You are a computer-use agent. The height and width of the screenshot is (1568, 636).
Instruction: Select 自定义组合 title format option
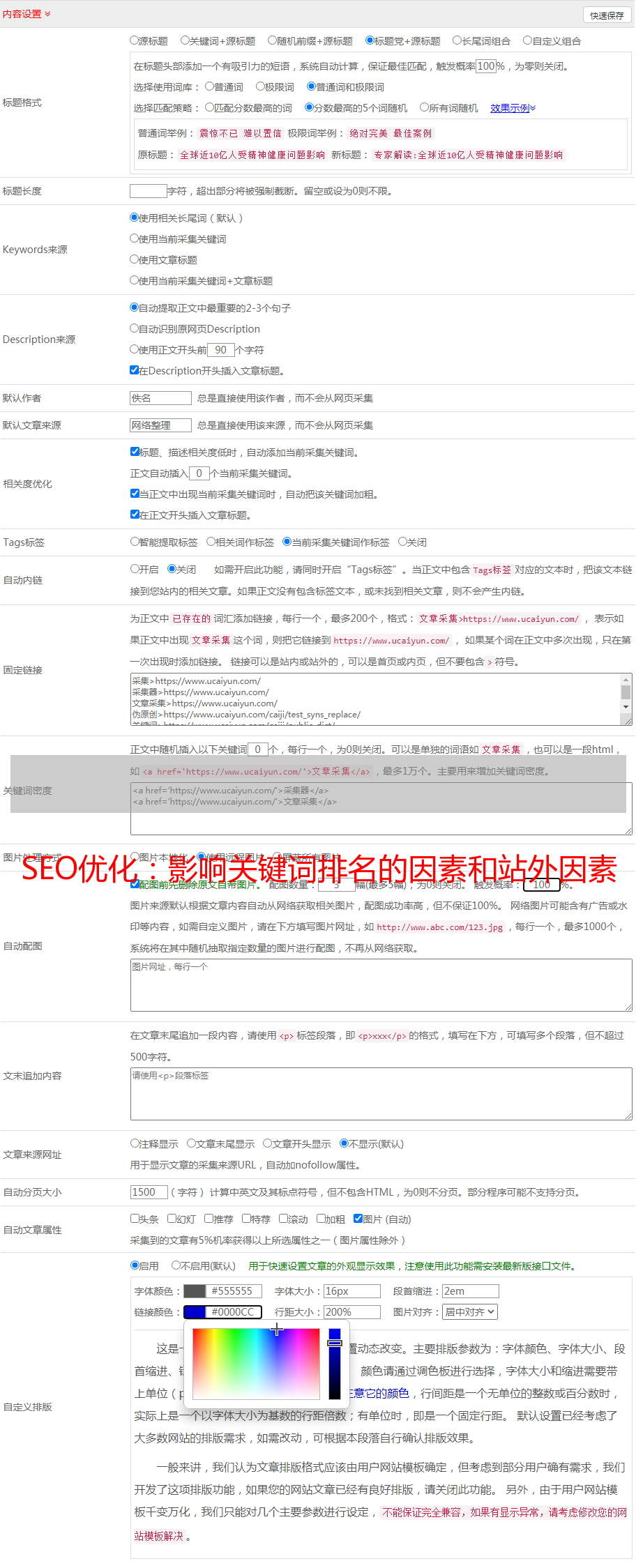[528, 40]
